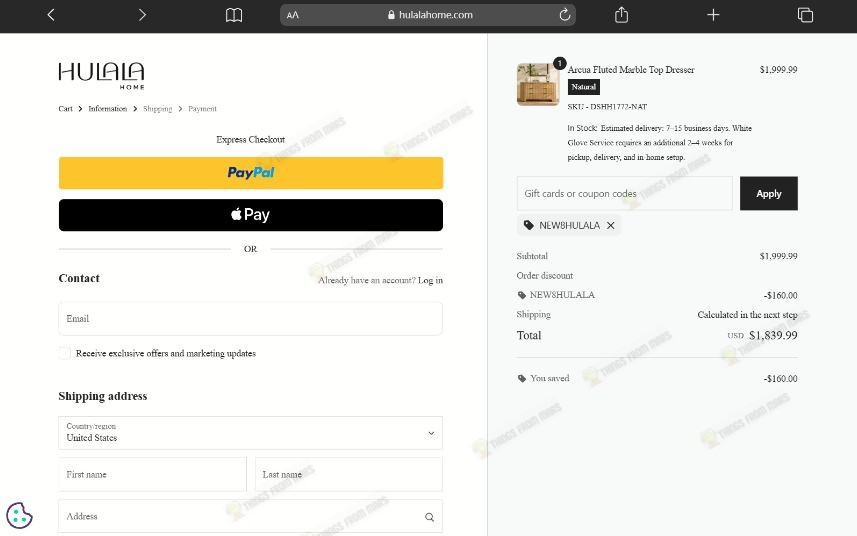
Task: Pay with the Apple Pay button
Action: click(251, 215)
